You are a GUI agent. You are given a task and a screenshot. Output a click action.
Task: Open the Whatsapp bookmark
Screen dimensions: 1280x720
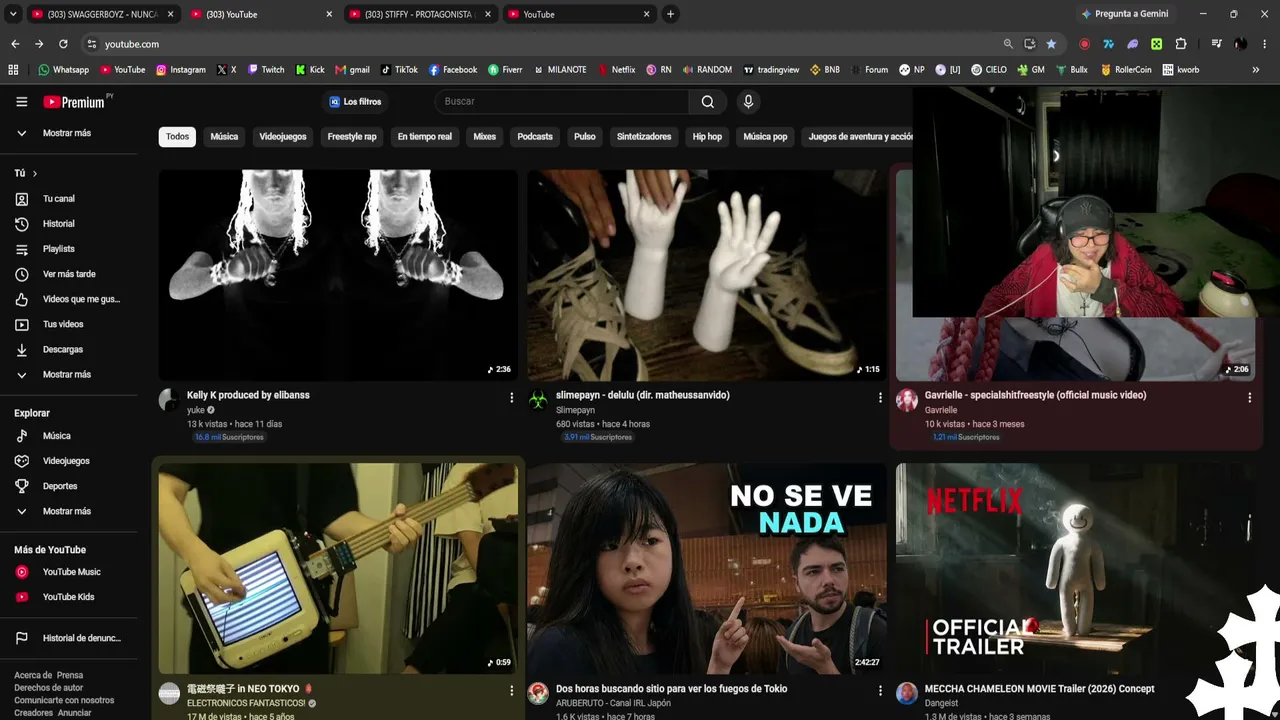(63, 70)
